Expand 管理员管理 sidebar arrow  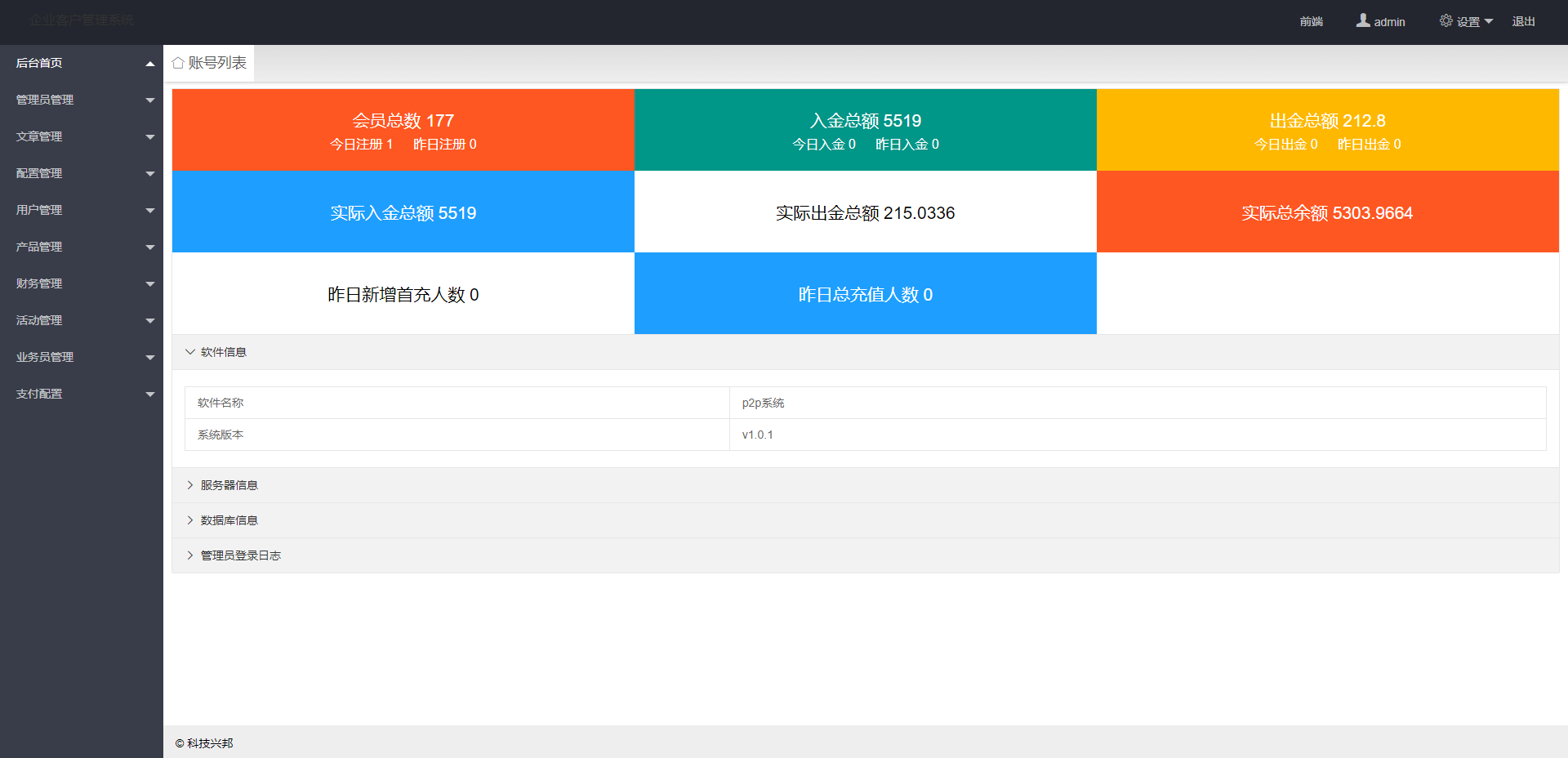(150, 100)
